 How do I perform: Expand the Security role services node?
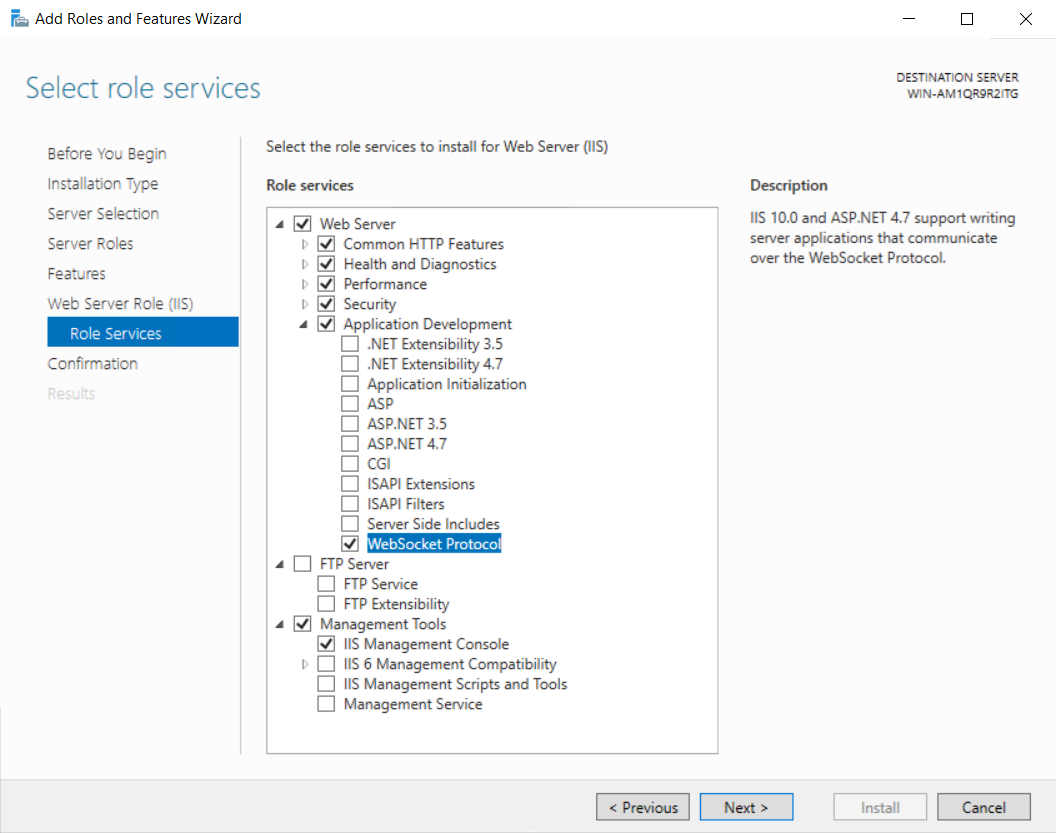click(x=306, y=304)
